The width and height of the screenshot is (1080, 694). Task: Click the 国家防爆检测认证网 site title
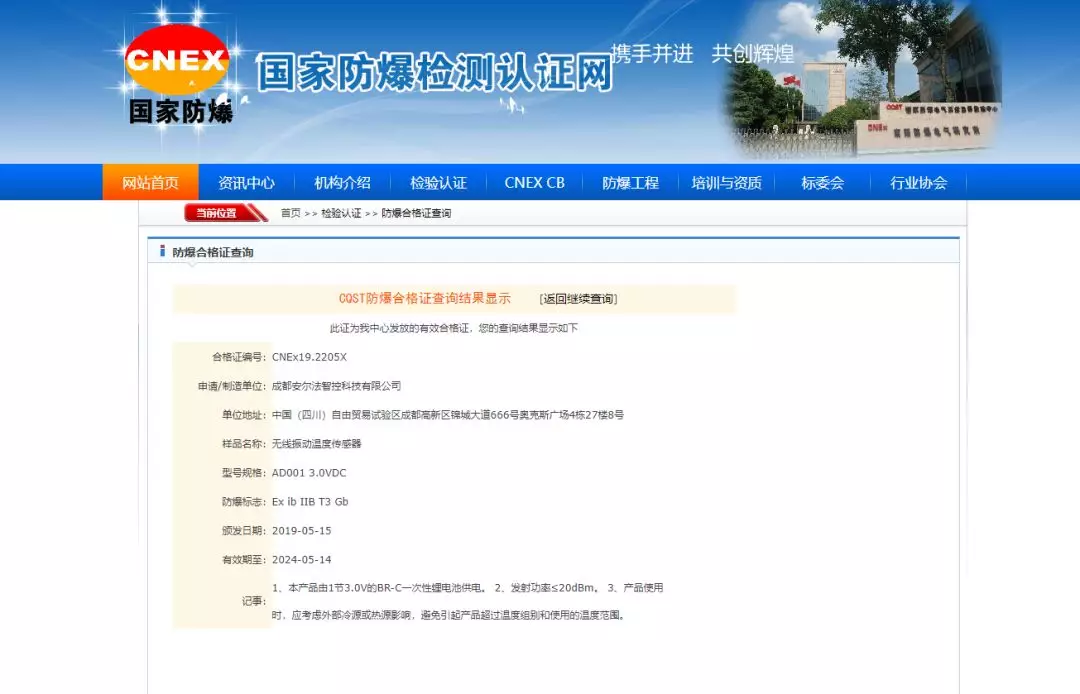(x=434, y=74)
